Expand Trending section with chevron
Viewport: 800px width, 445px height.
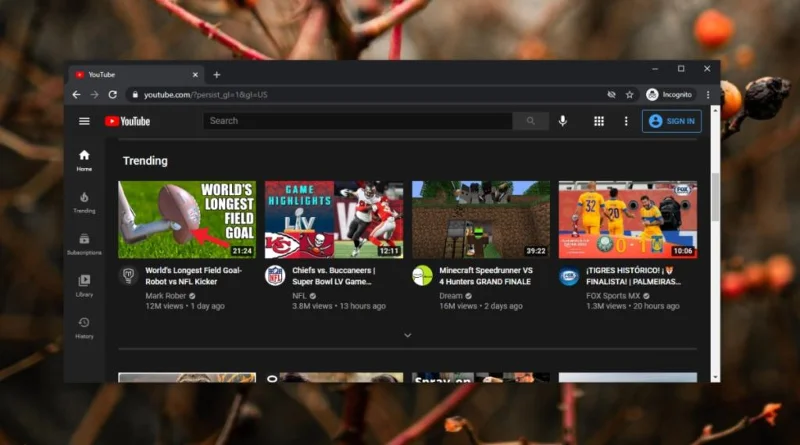click(x=408, y=335)
